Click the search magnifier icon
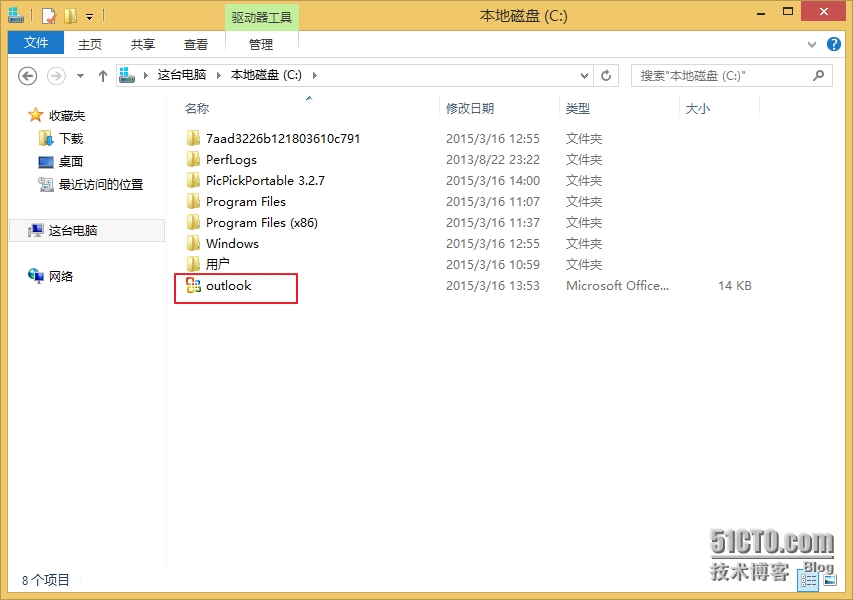 [x=818, y=75]
